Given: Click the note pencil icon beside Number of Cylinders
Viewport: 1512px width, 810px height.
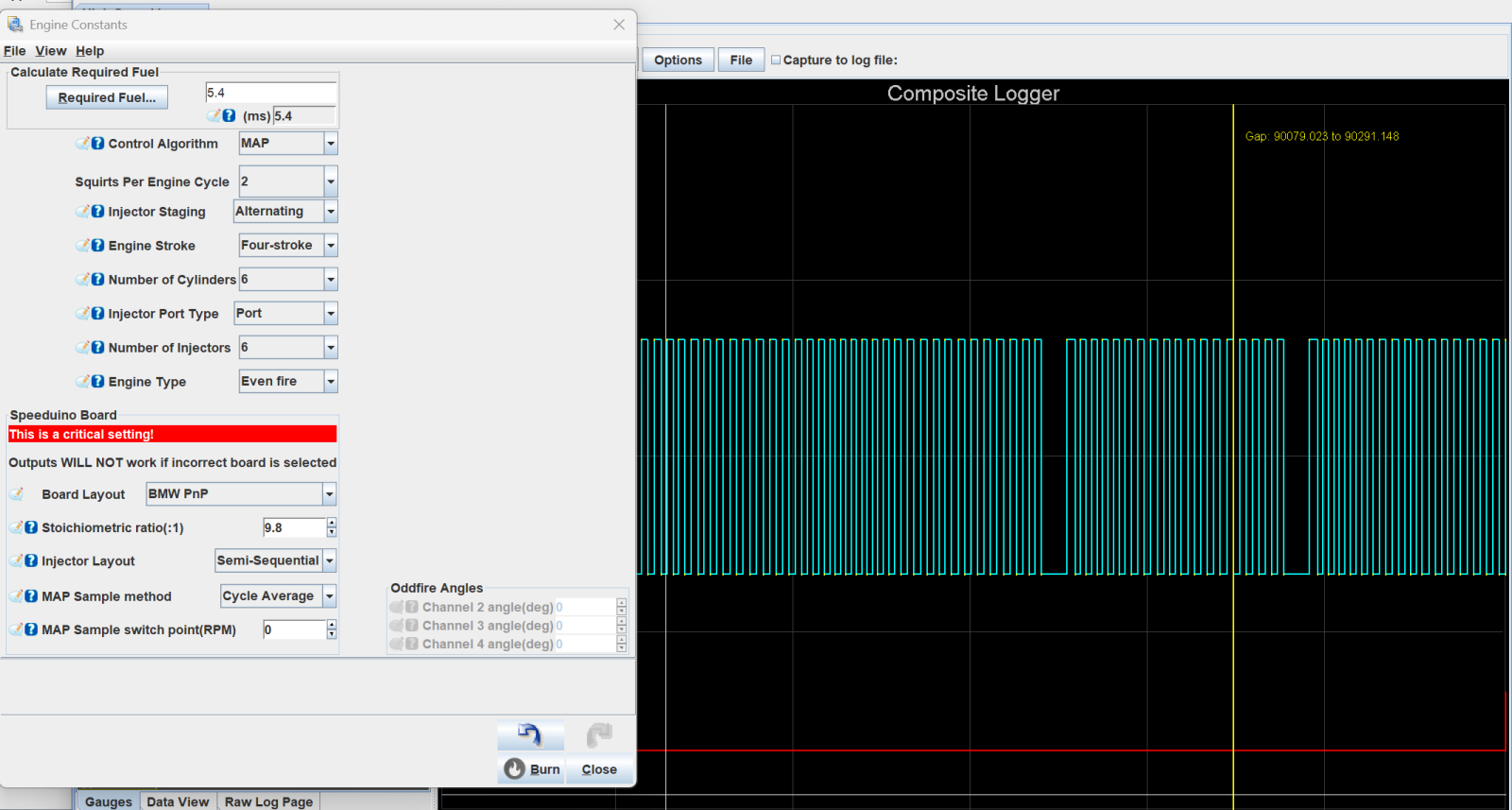Looking at the screenshot, I should 83,280.
